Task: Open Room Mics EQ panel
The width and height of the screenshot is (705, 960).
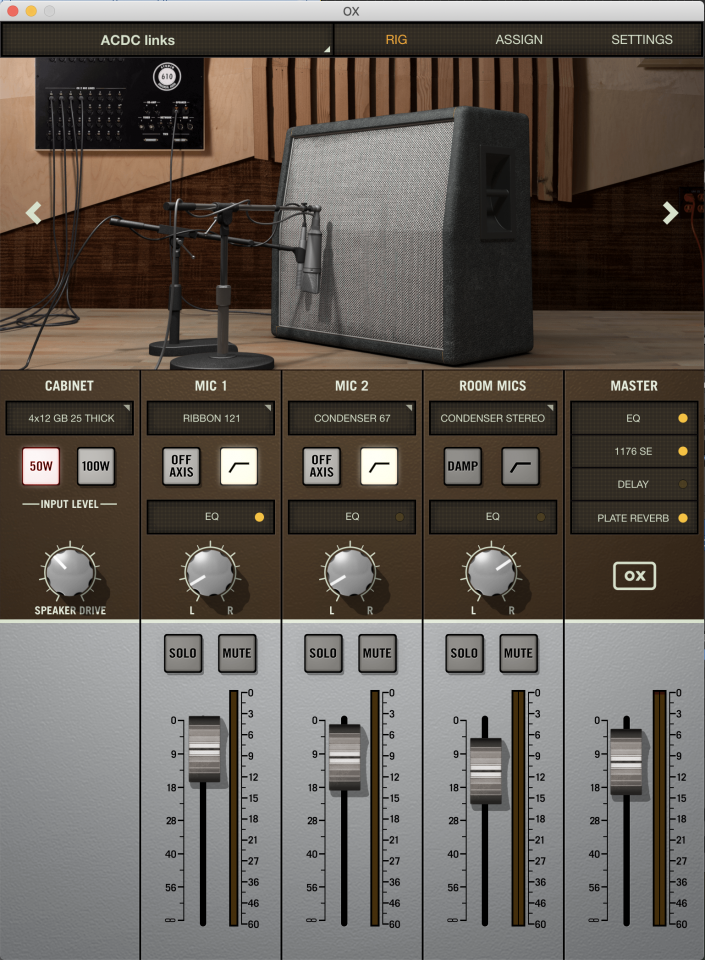Action: [493, 517]
